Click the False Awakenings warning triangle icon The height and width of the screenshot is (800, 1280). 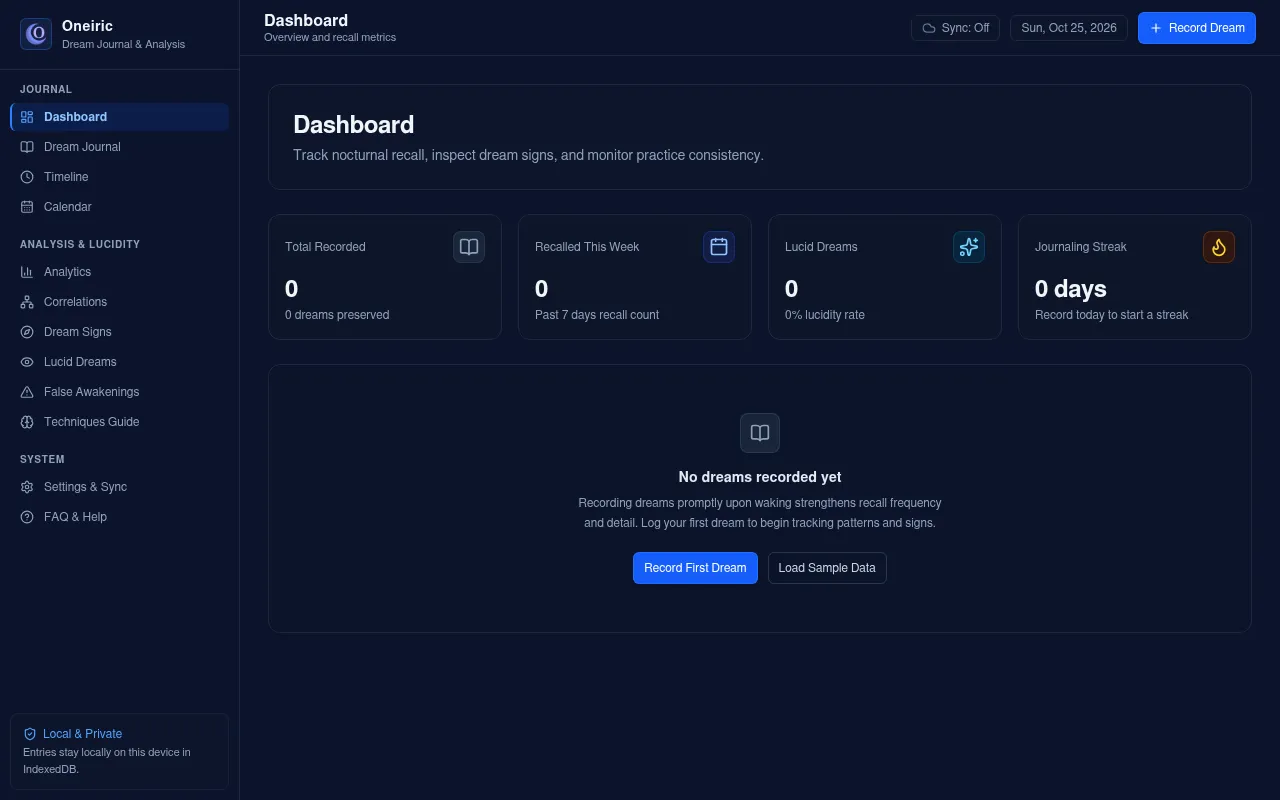coord(27,392)
